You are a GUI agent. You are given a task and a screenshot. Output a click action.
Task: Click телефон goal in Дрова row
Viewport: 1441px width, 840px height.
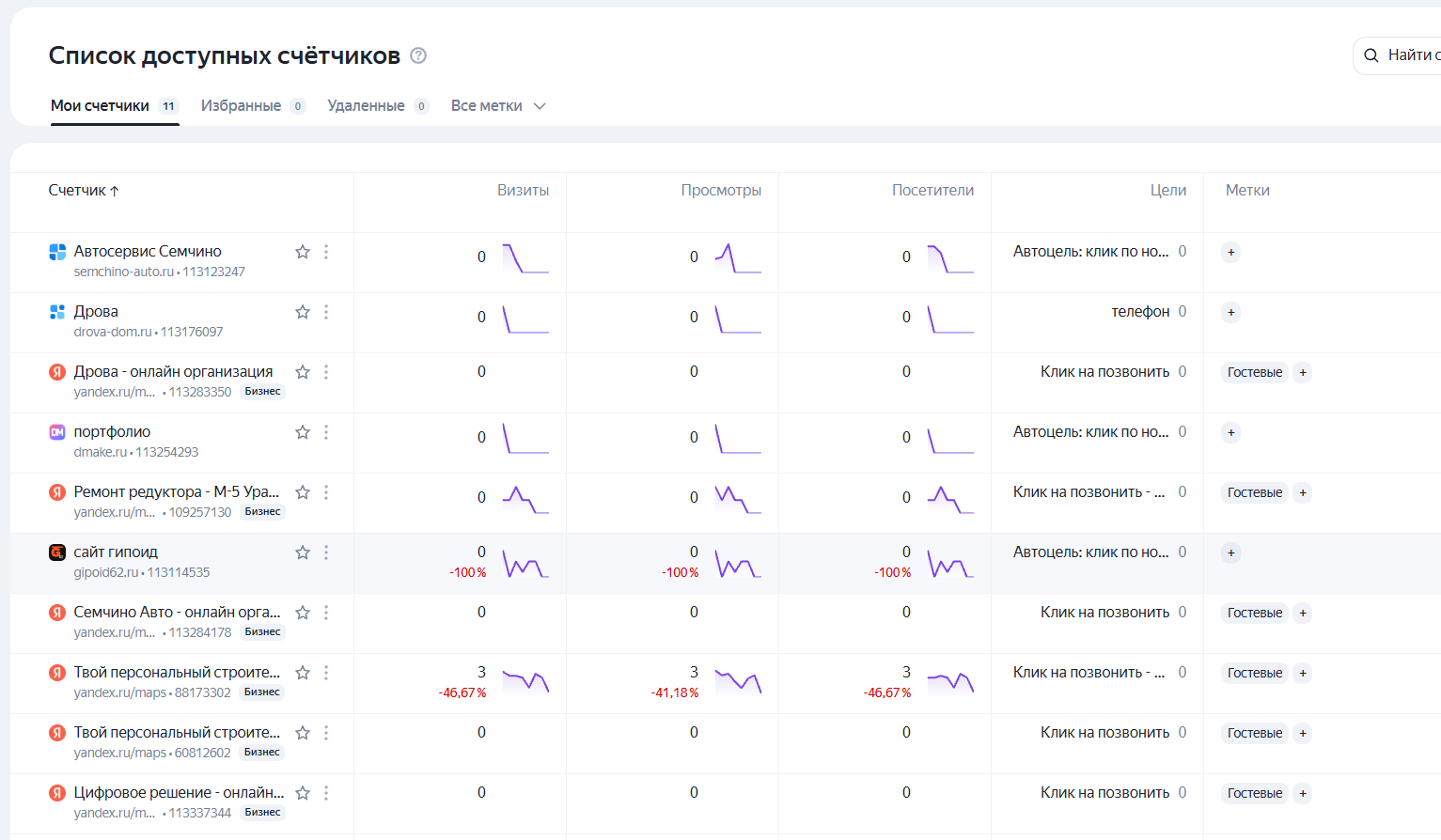click(1140, 312)
